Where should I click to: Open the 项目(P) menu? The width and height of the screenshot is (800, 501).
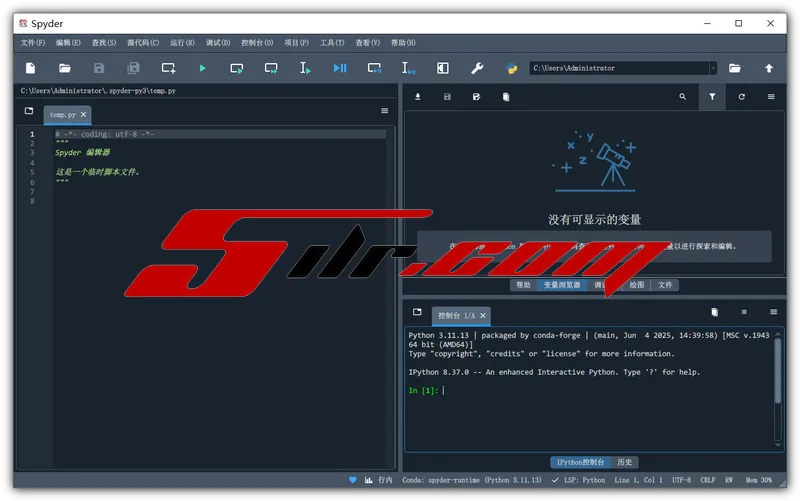(x=296, y=43)
